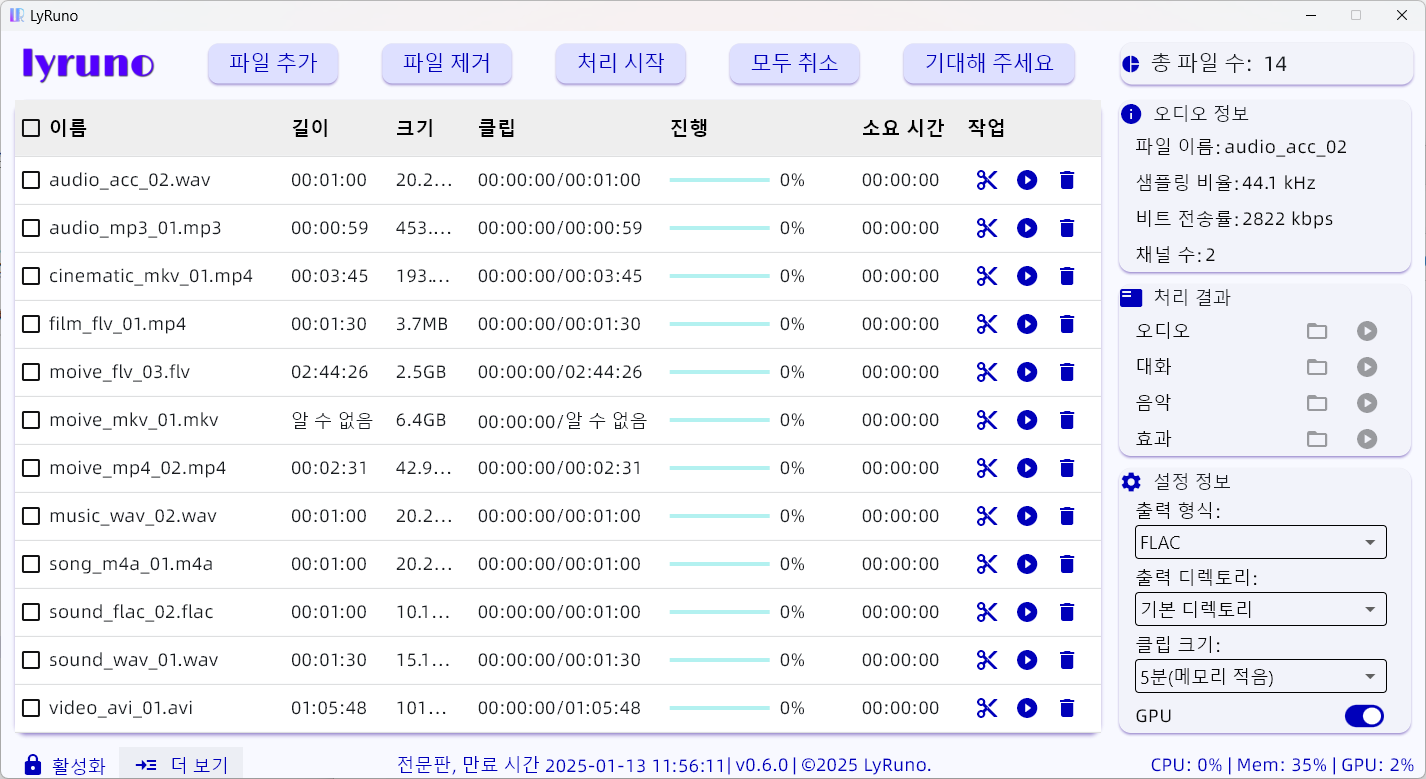Select the checkbox for film_flv_01.mp4
Image resolution: width=1426 pixels, height=779 pixels.
30,324
